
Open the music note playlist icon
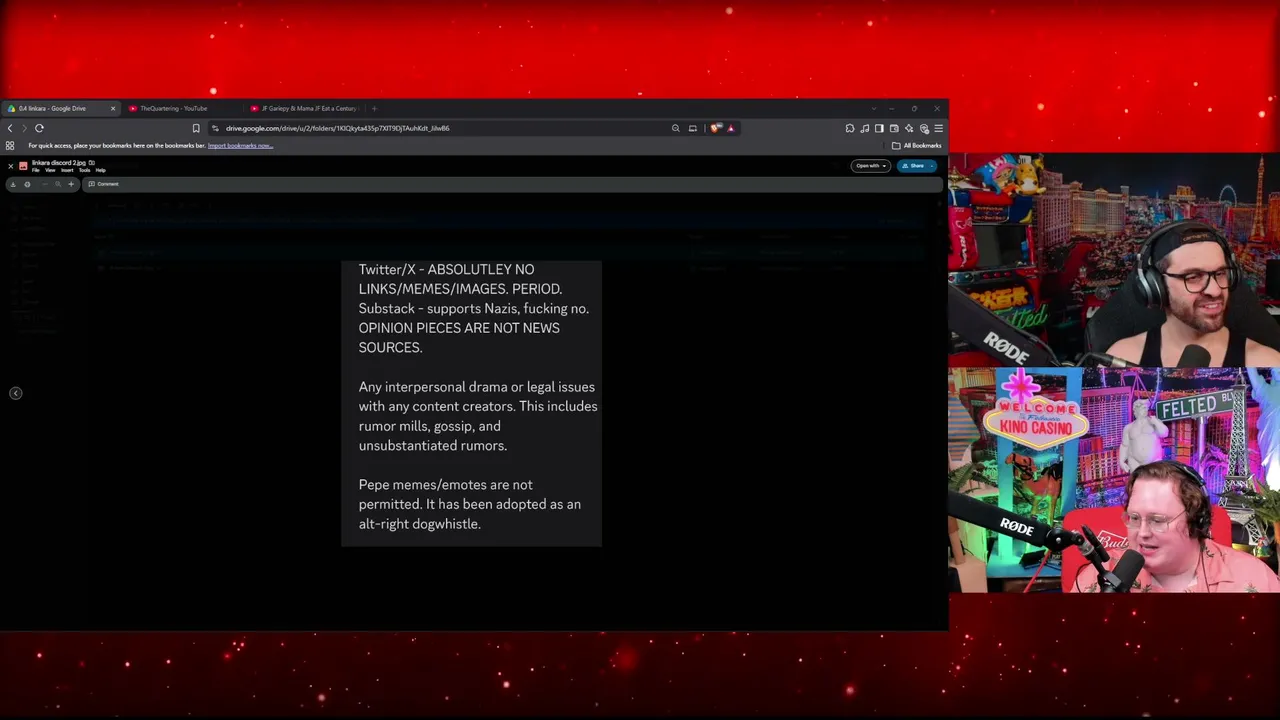[x=865, y=128]
